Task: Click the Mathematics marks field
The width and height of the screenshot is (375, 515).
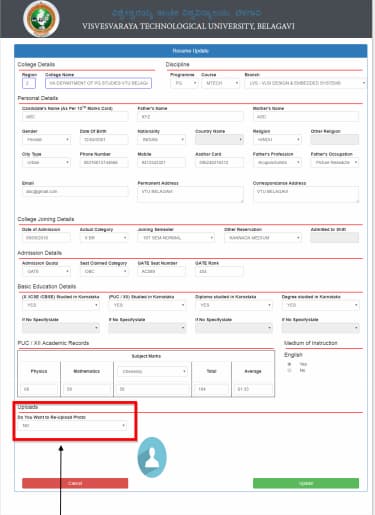Action: pyautogui.click(x=87, y=389)
